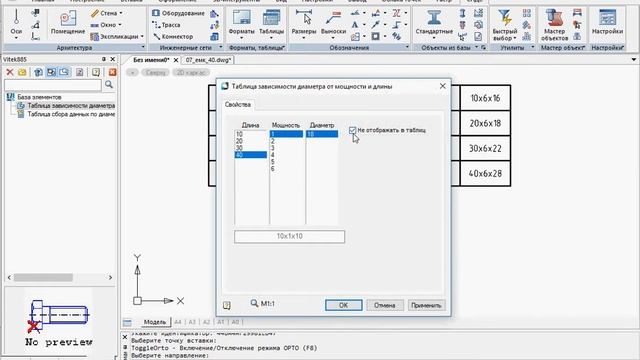Open the Объекты из базы panel dropdown
Viewport: 640px width, 360px height.
coord(476,48)
